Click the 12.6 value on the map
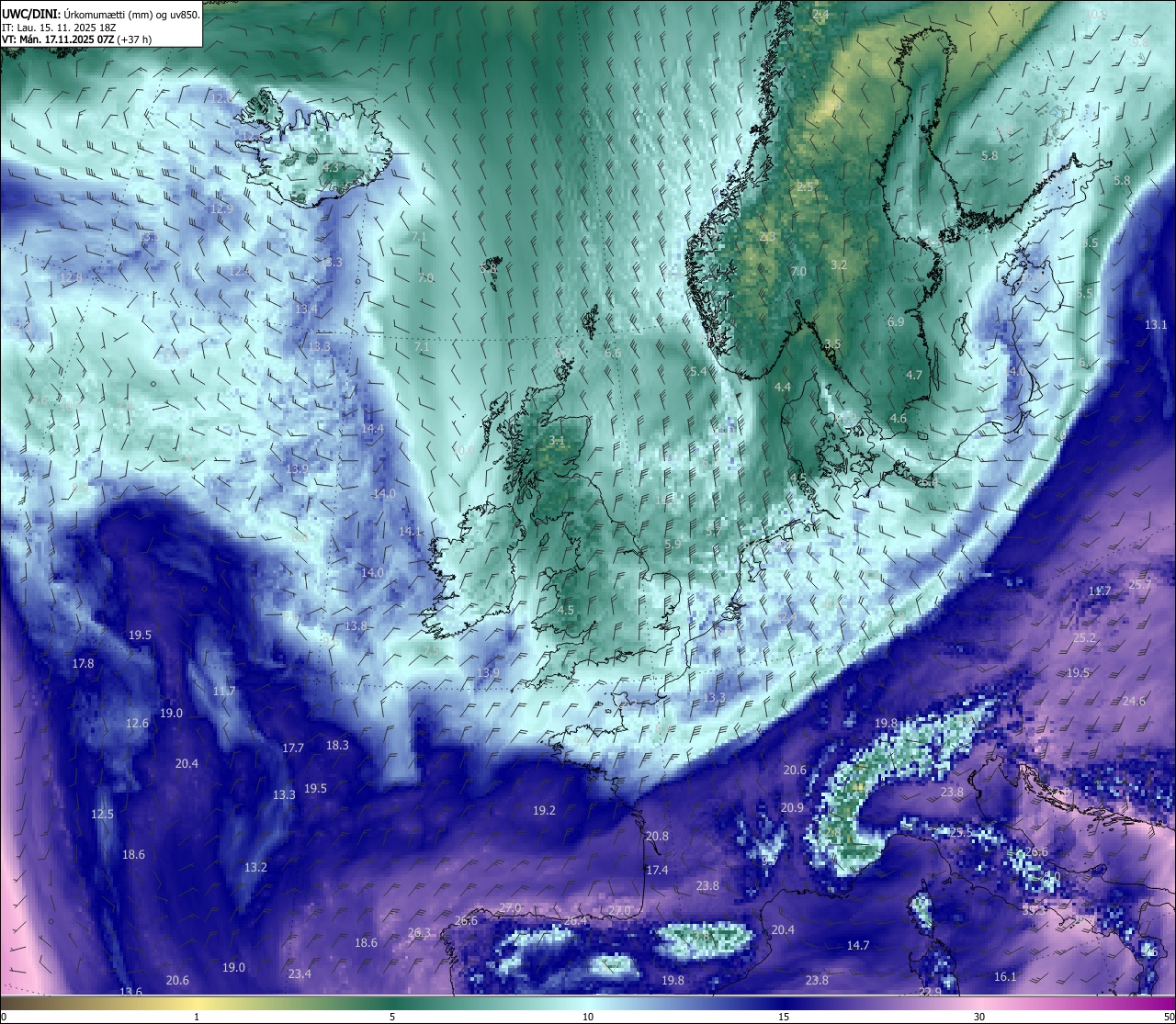This screenshot has height=1024, width=1176. (x=137, y=723)
